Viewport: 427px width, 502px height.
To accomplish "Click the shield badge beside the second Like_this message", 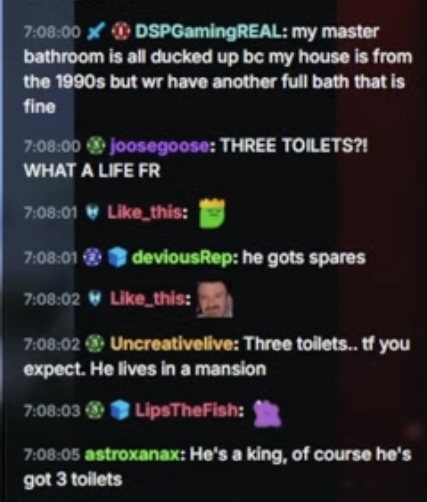I will (x=96, y=298).
